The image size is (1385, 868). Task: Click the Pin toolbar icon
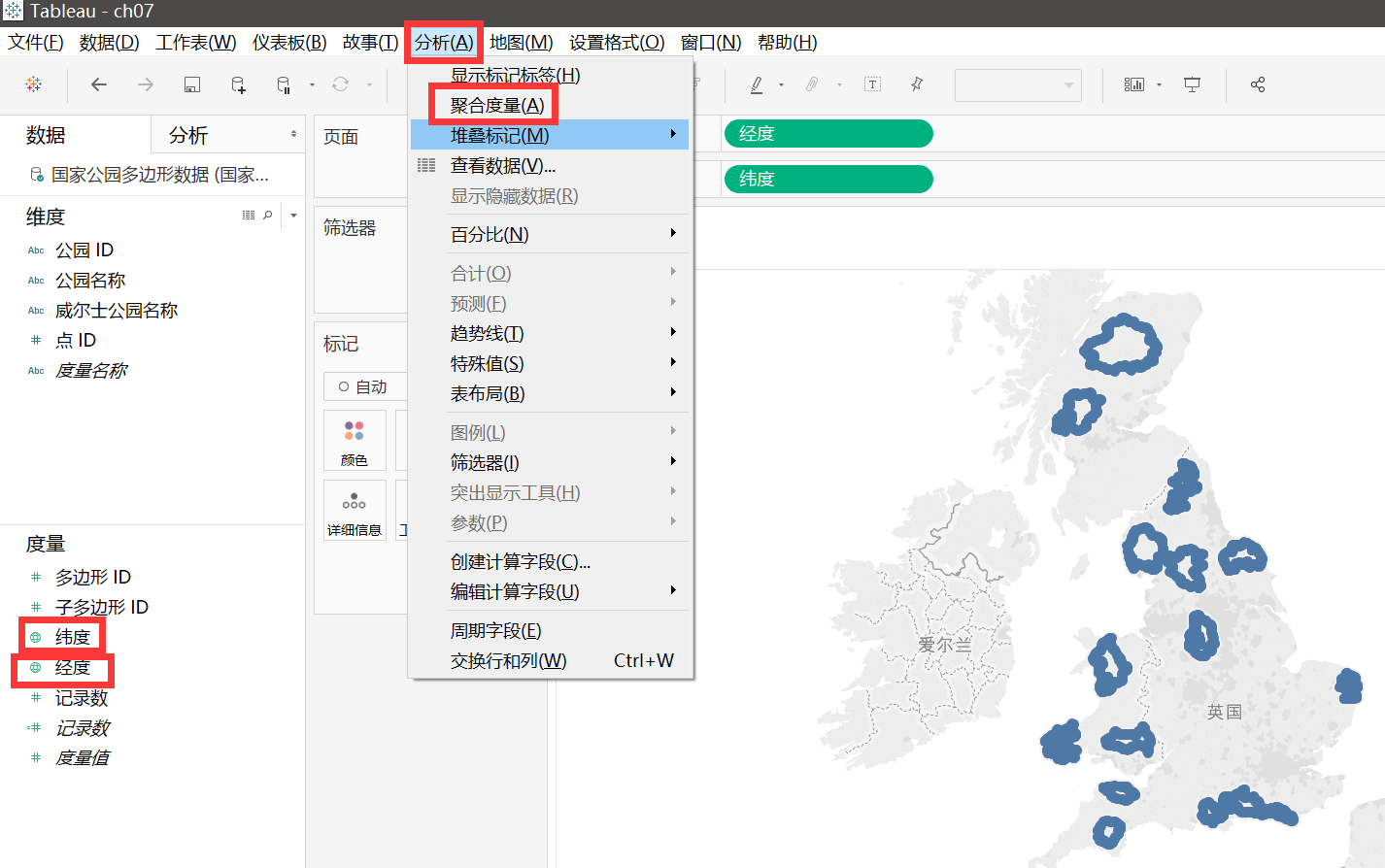click(x=916, y=85)
